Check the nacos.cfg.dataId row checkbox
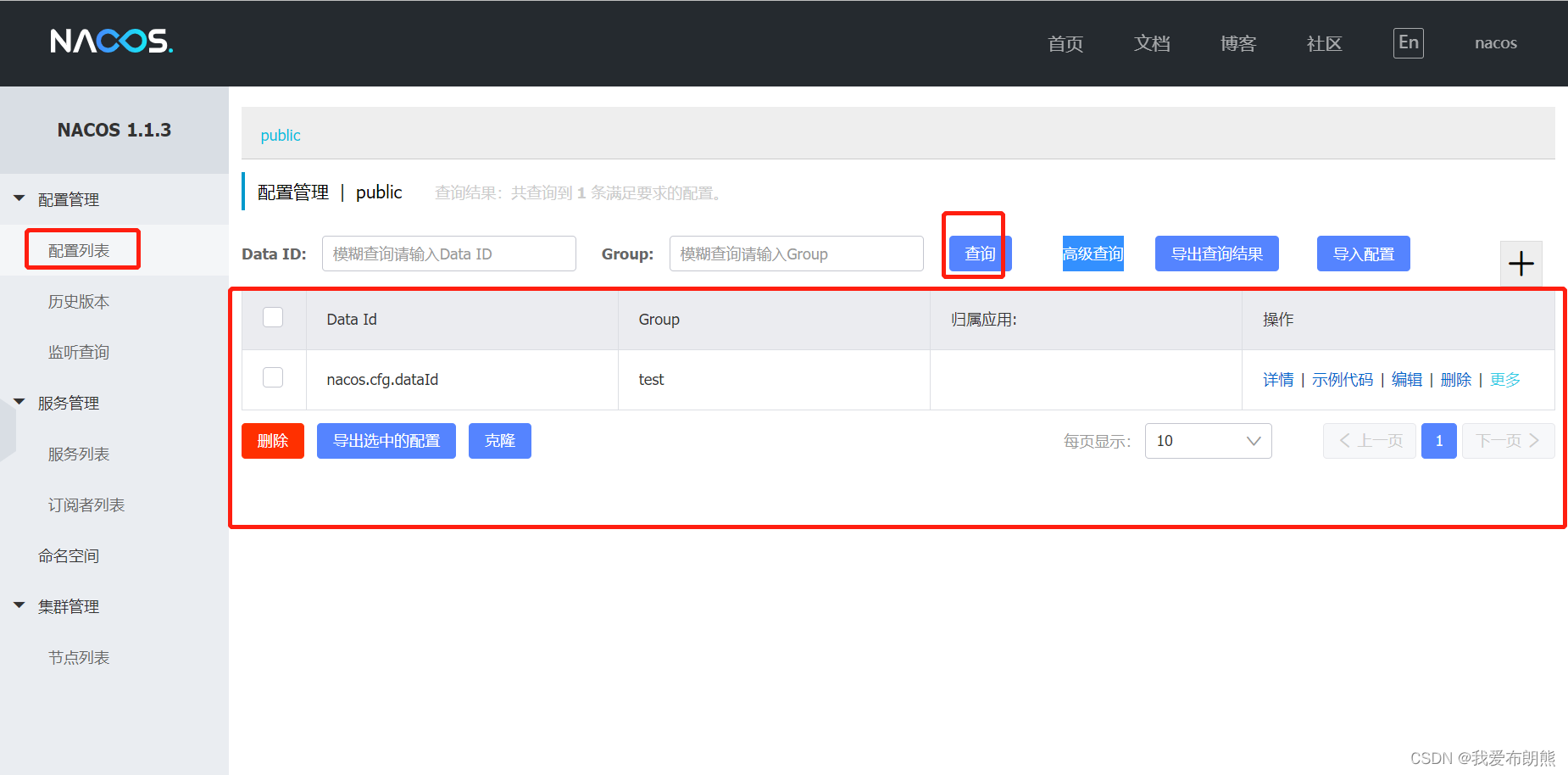Image resolution: width=1568 pixels, height=775 pixels. click(273, 377)
